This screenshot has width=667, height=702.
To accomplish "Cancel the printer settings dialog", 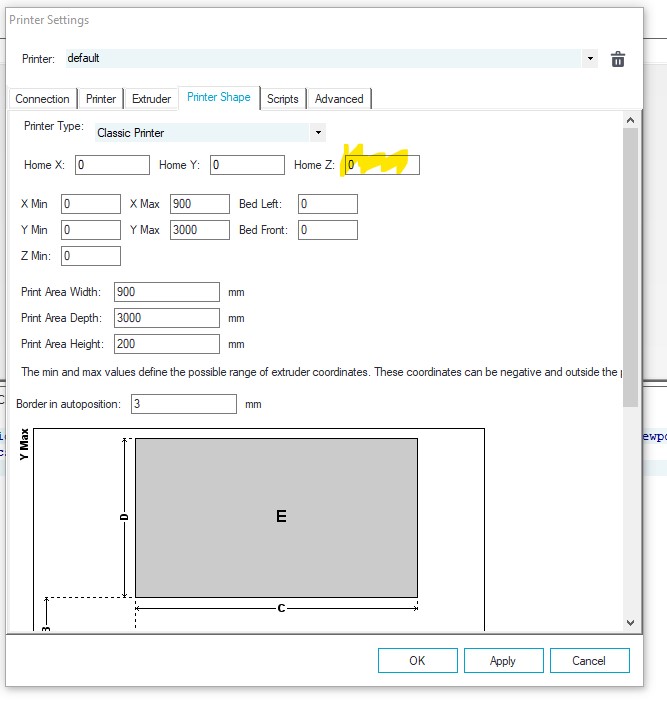I will pos(589,660).
